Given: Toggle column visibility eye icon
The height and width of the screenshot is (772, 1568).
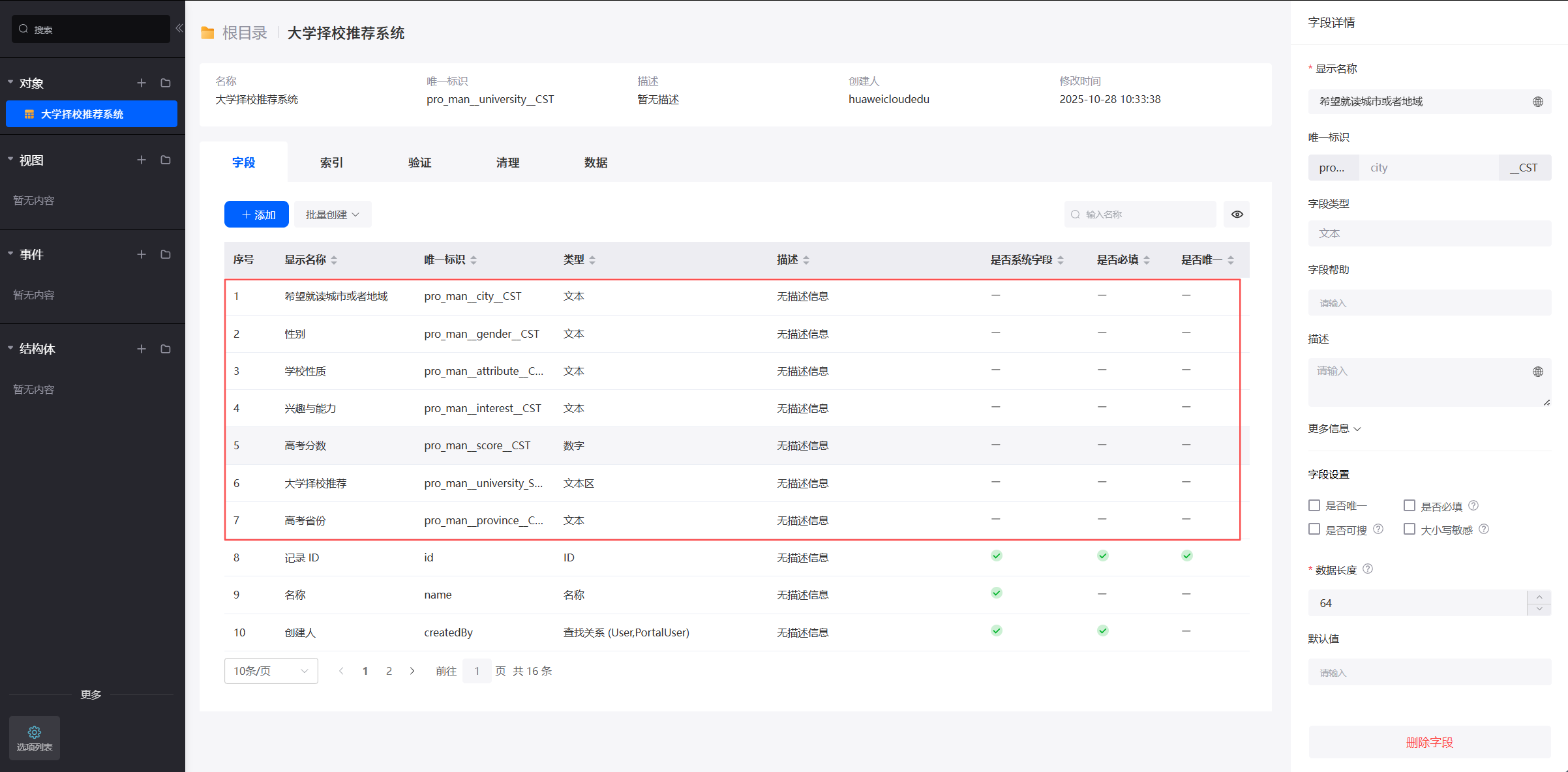Looking at the screenshot, I should click(x=1237, y=215).
